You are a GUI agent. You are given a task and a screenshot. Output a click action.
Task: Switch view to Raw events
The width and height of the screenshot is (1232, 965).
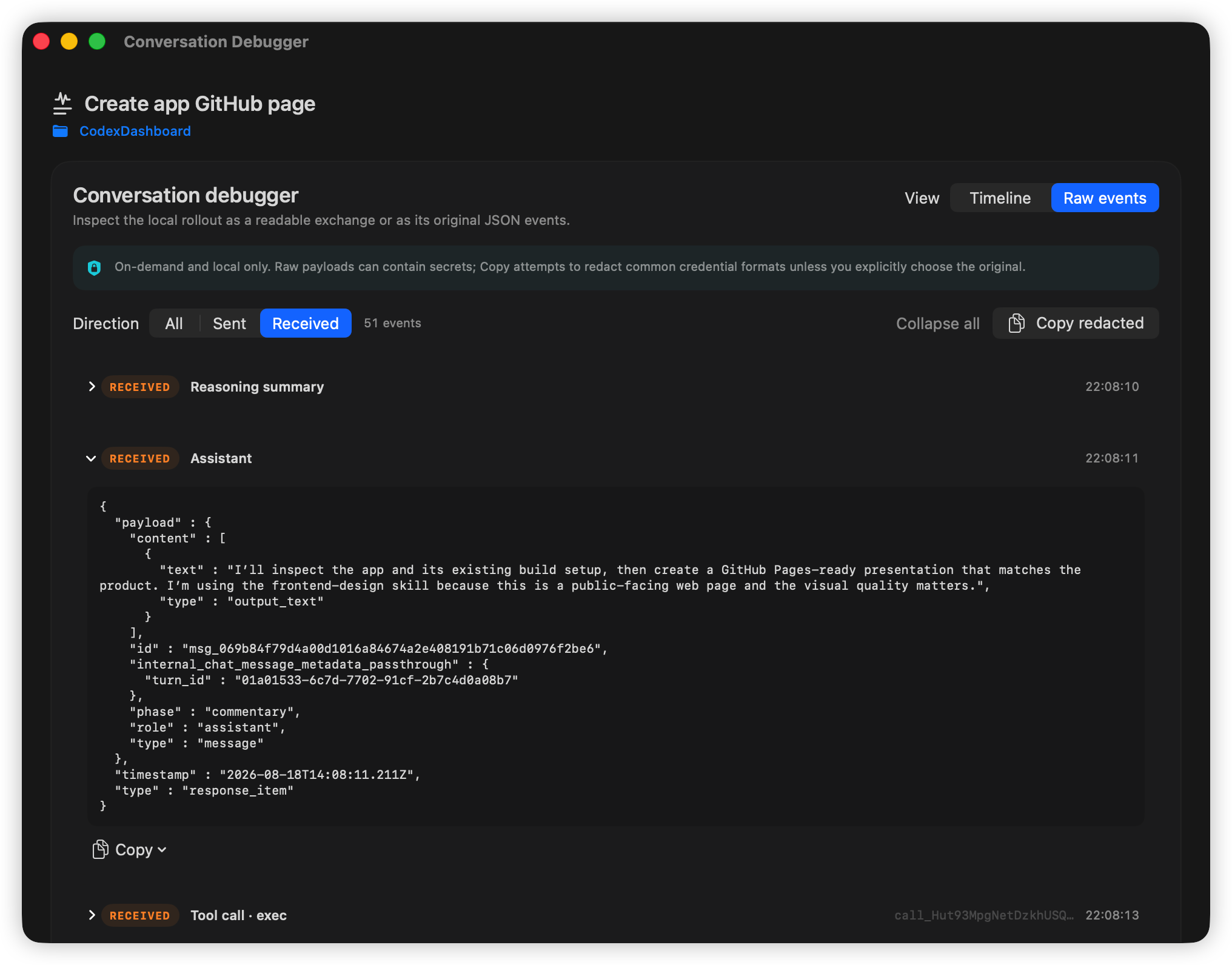(1105, 198)
